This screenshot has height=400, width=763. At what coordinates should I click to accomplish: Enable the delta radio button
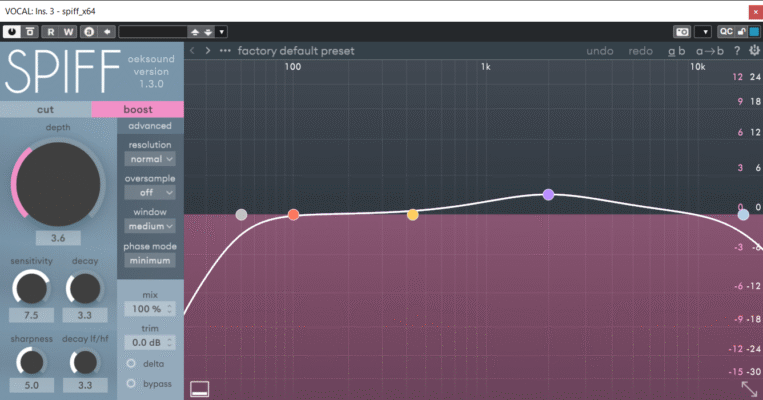click(131, 362)
